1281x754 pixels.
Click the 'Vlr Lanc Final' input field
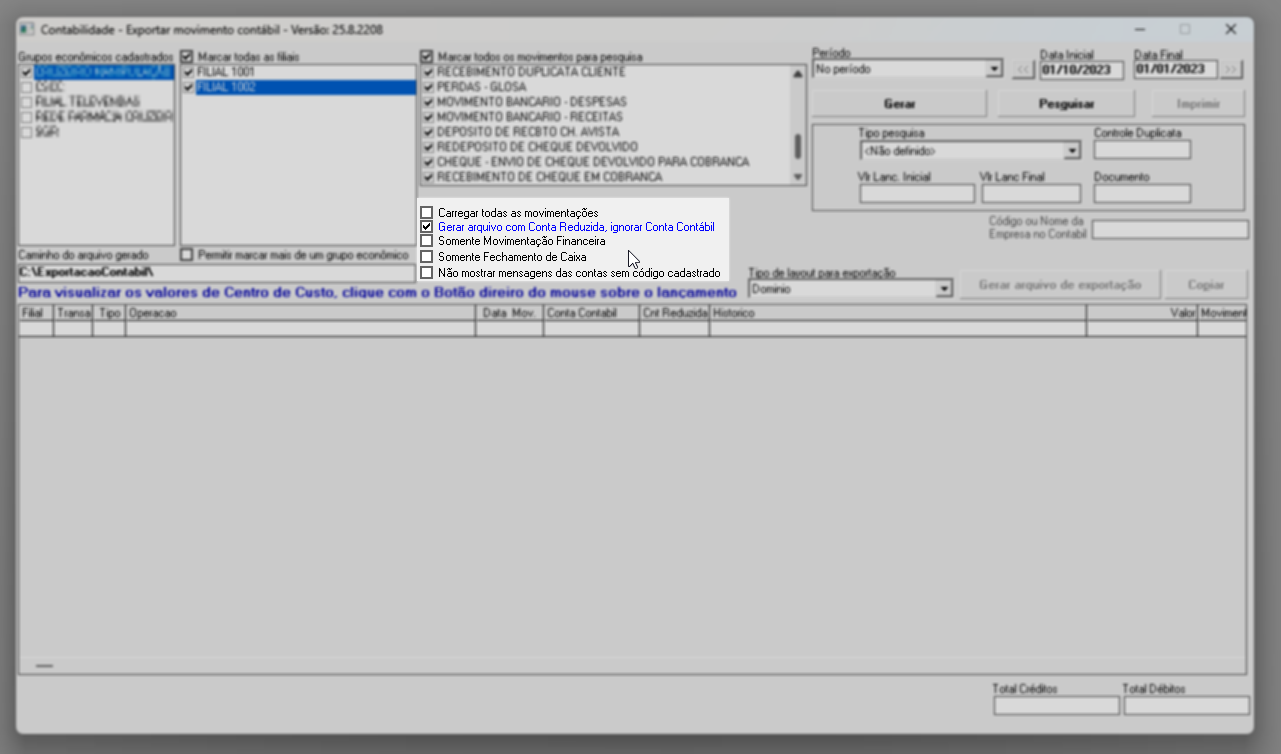(x=1031, y=194)
